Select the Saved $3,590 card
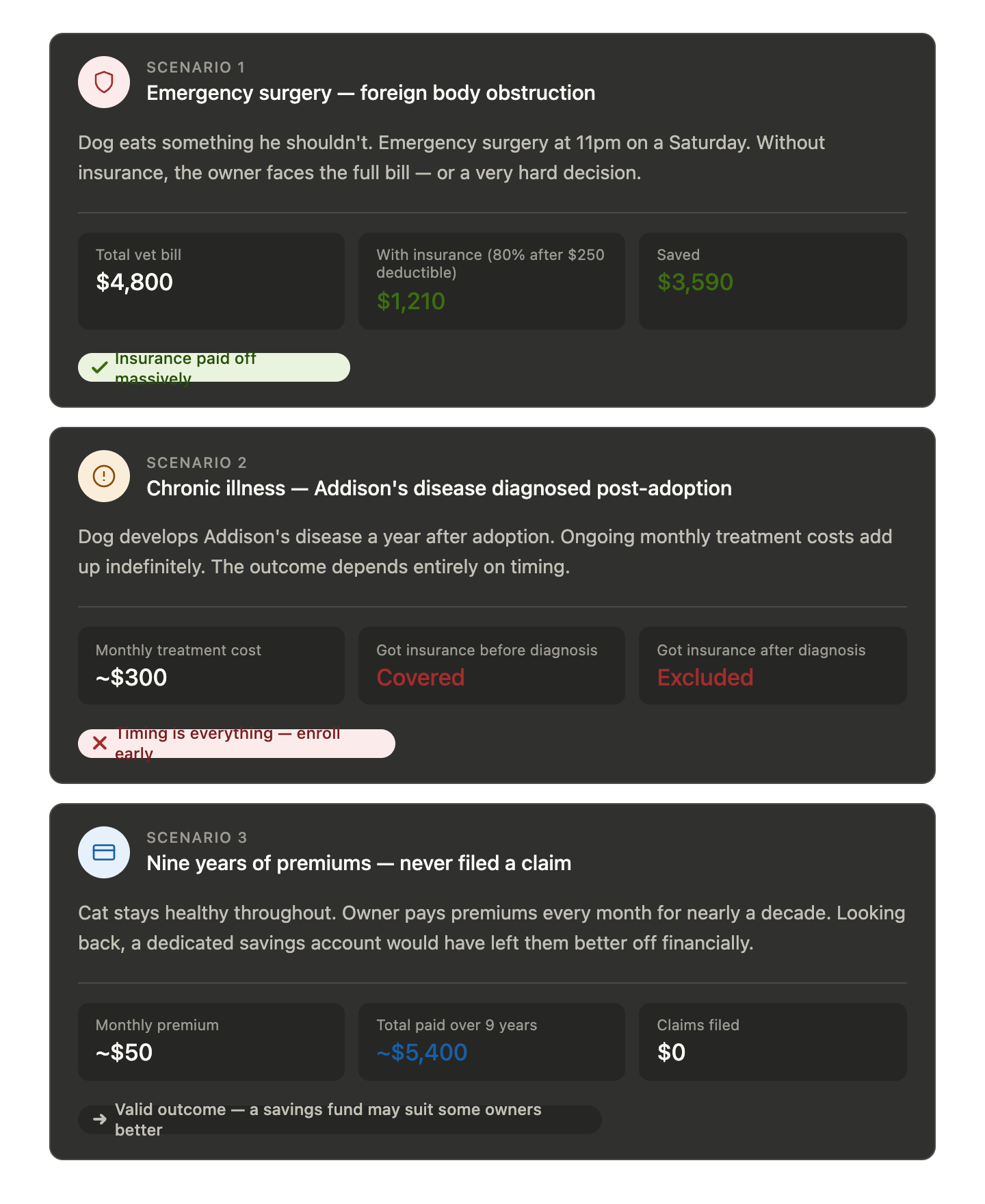The width and height of the screenshot is (985, 1204). 772,281
